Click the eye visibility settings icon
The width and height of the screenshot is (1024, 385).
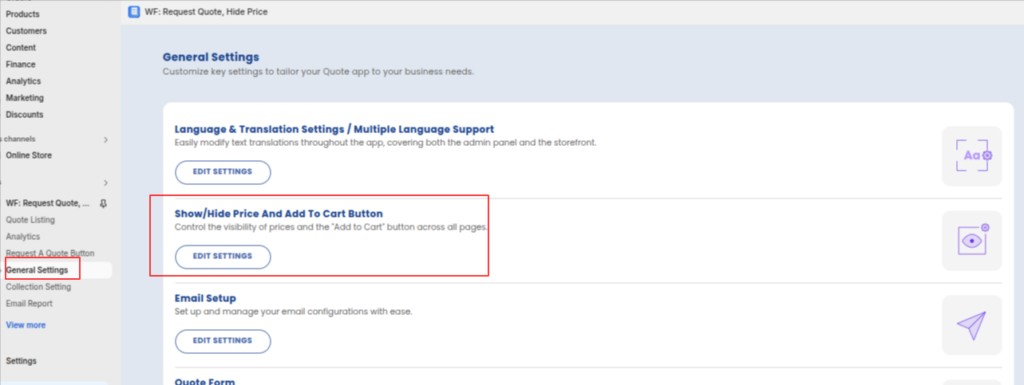(972, 241)
